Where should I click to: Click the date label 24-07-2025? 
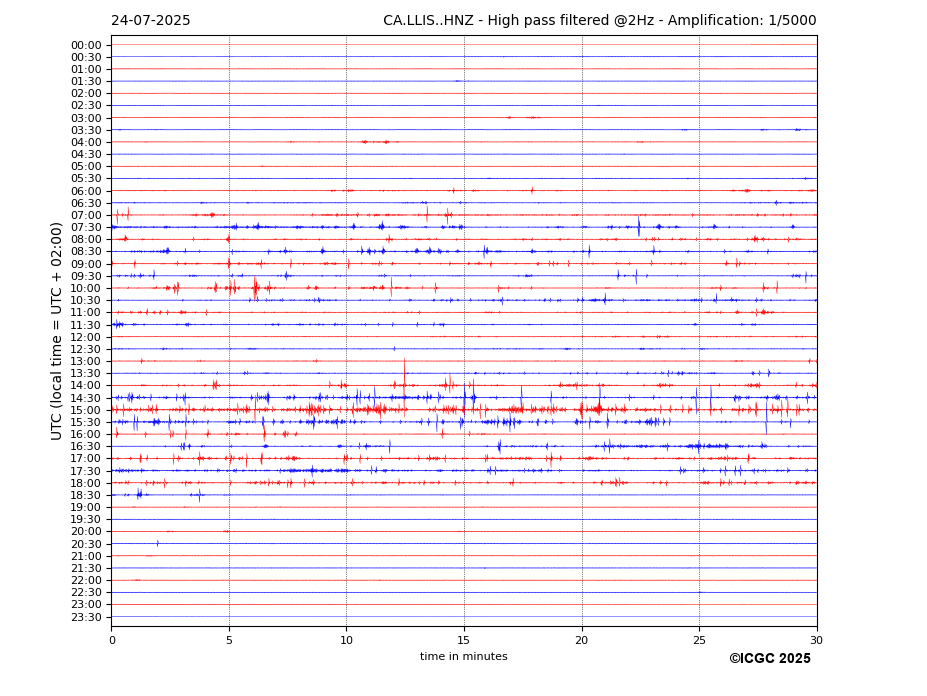[151, 21]
